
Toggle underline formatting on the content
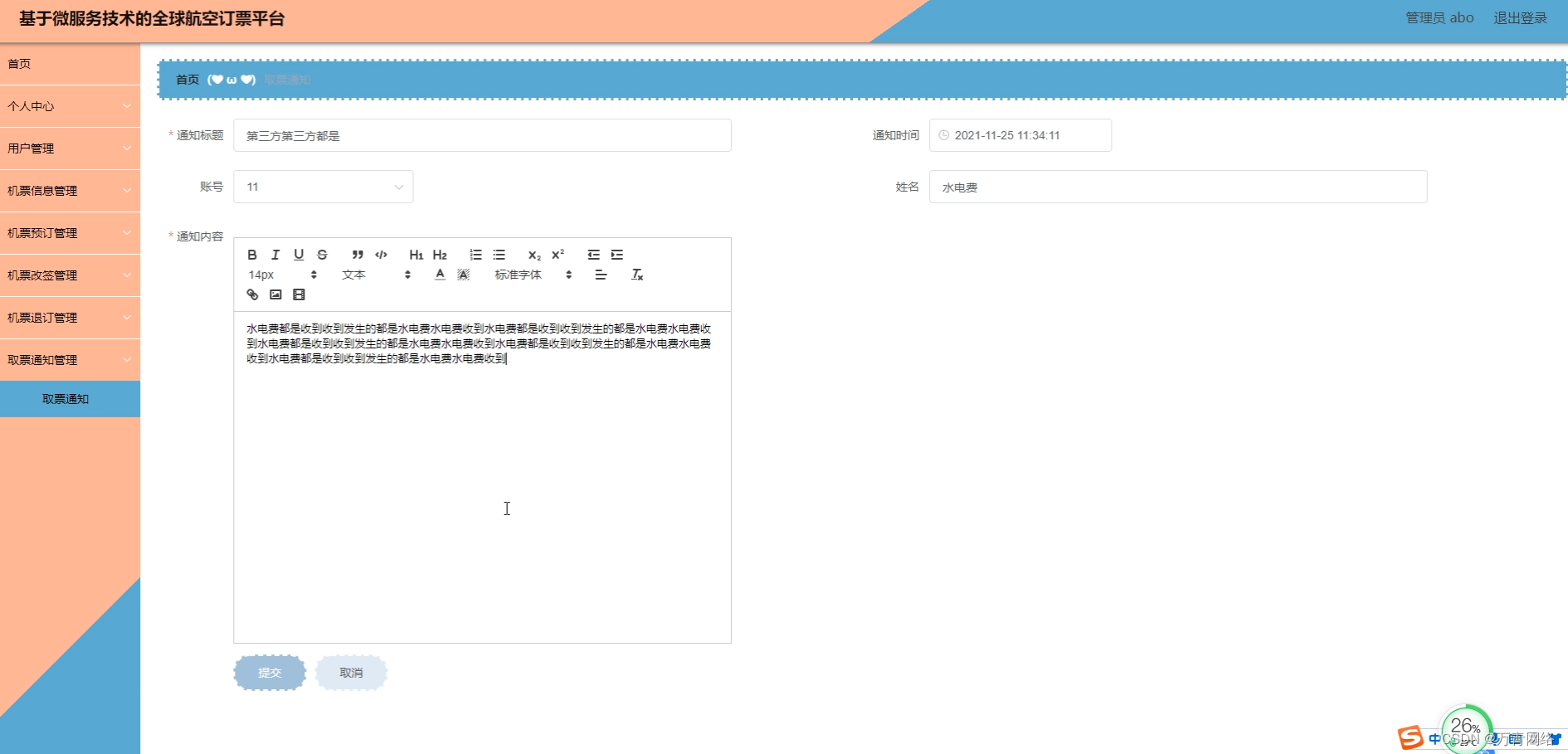tap(299, 255)
